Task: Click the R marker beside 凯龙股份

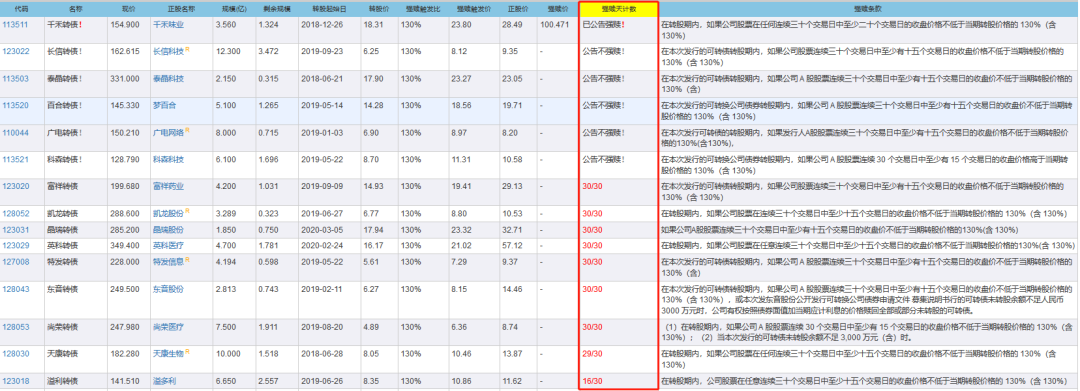Action: (187, 211)
